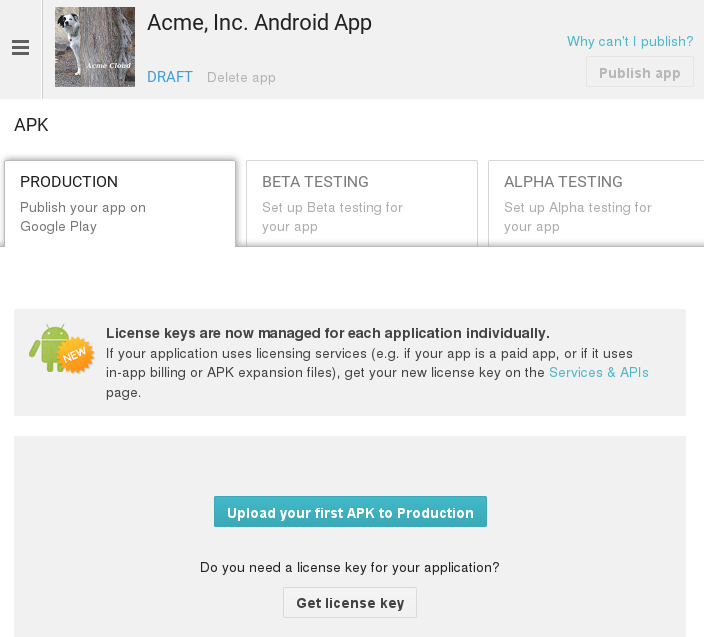
Task: Delete the app via Delete app link
Action: point(241,77)
